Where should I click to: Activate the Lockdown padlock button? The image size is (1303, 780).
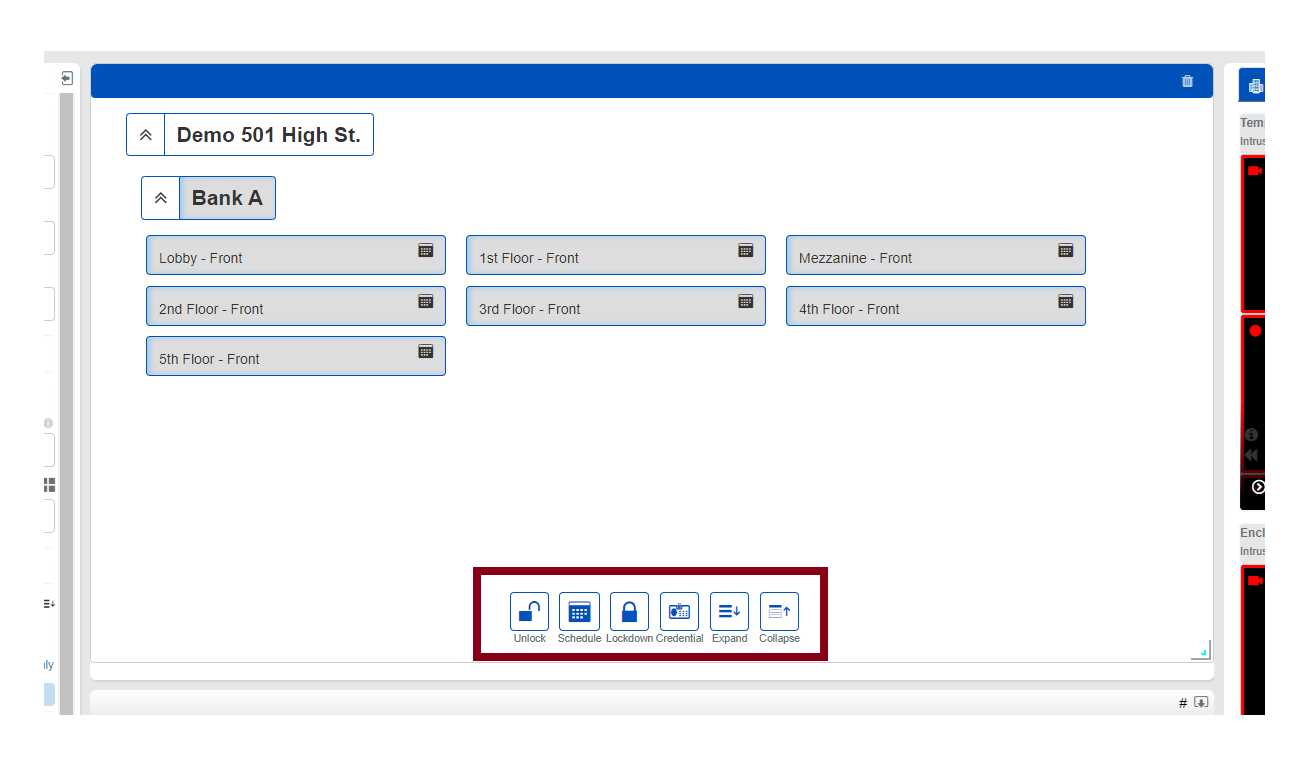pyautogui.click(x=629, y=611)
